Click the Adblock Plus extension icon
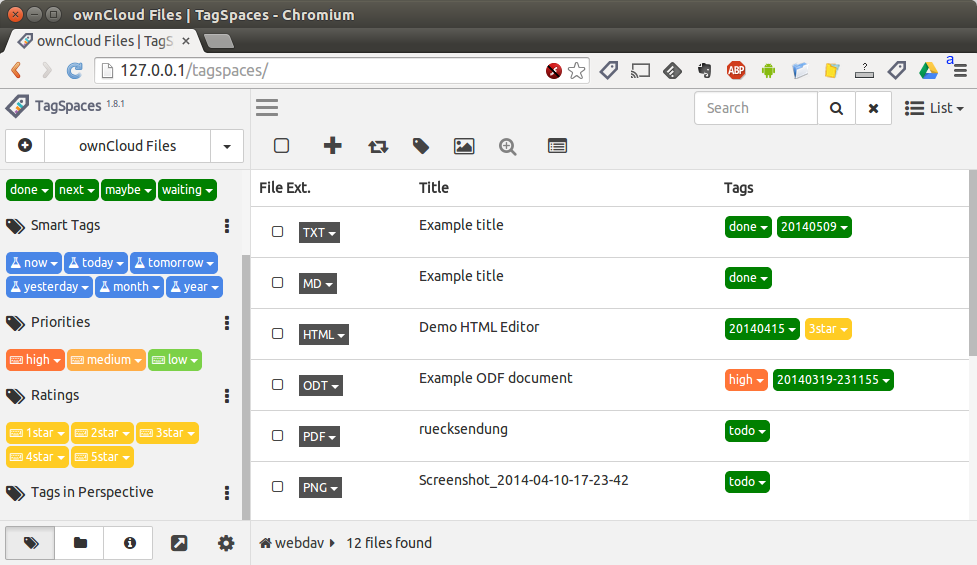The height and width of the screenshot is (565, 977). (736, 70)
